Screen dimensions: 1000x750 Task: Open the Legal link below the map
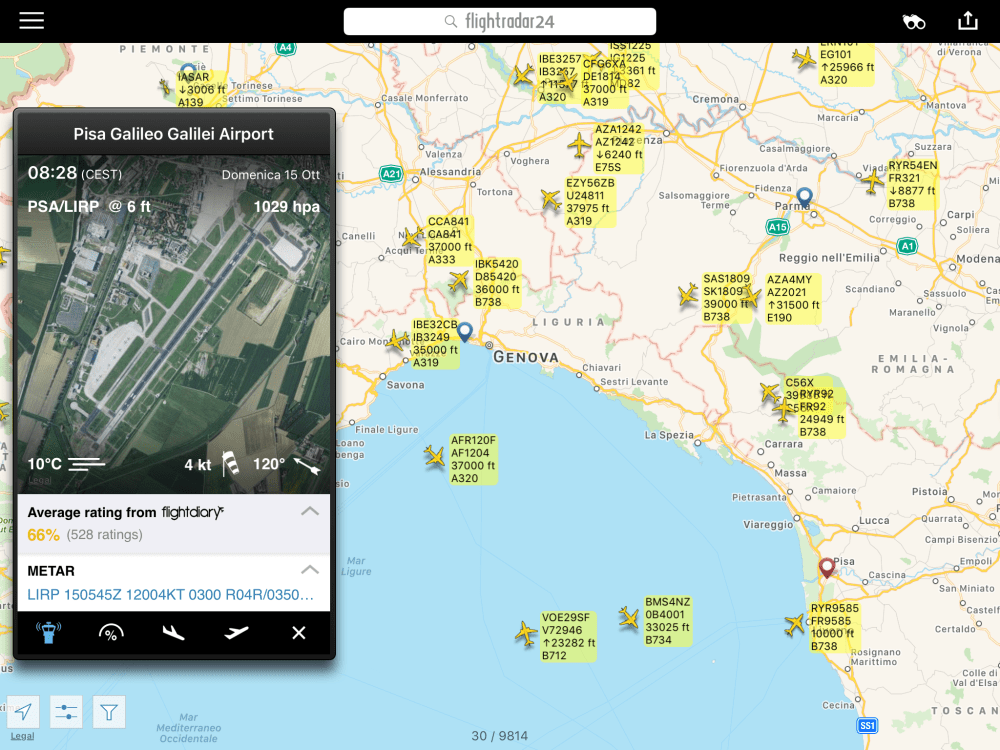(x=22, y=736)
